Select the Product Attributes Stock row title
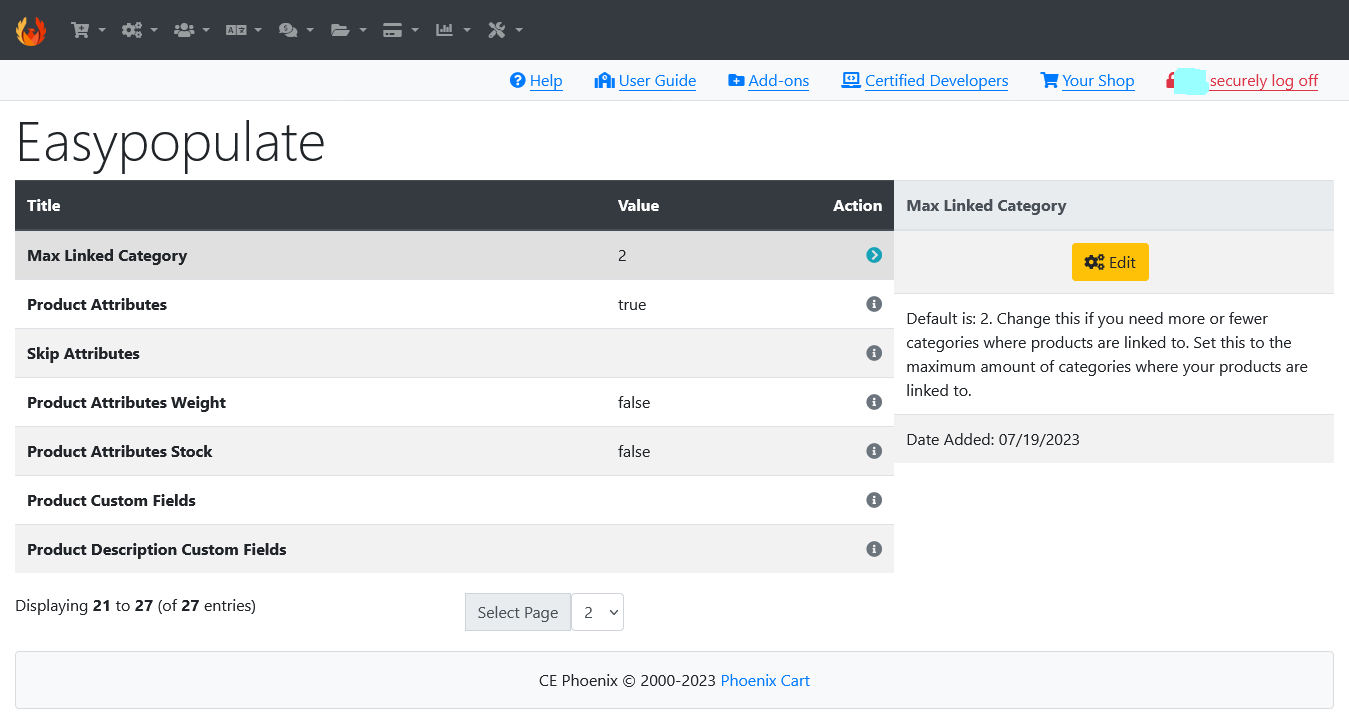1349x725 pixels. click(120, 451)
